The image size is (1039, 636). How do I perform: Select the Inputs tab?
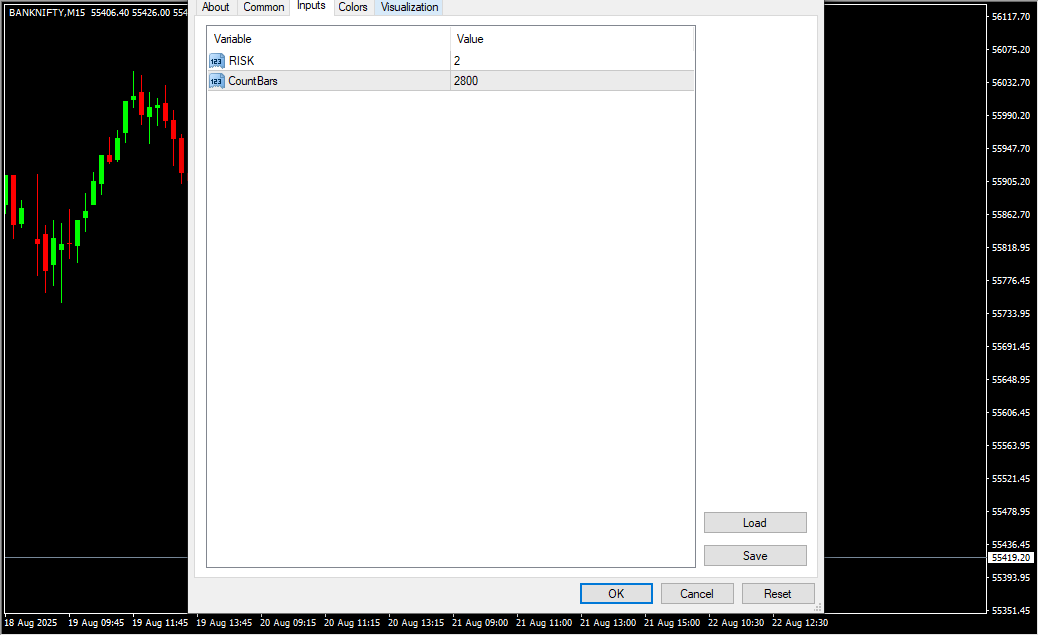311,6
